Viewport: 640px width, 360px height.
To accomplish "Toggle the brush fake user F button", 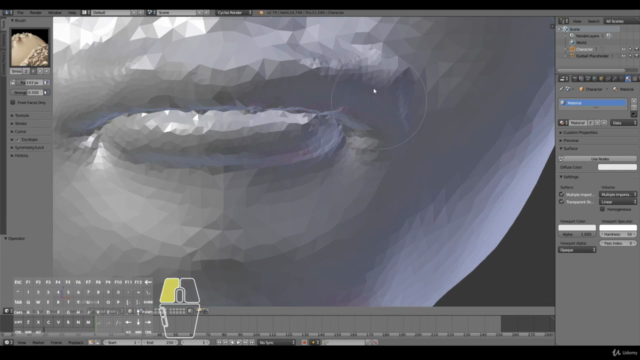I will 33,71.
